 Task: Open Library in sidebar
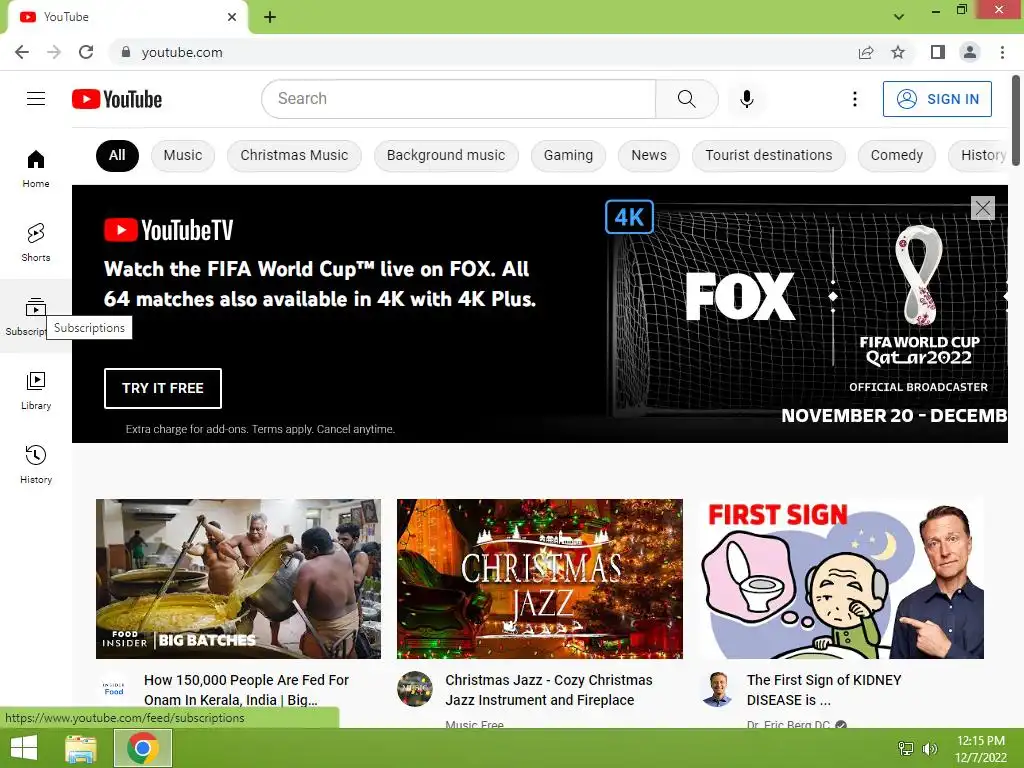[36, 391]
